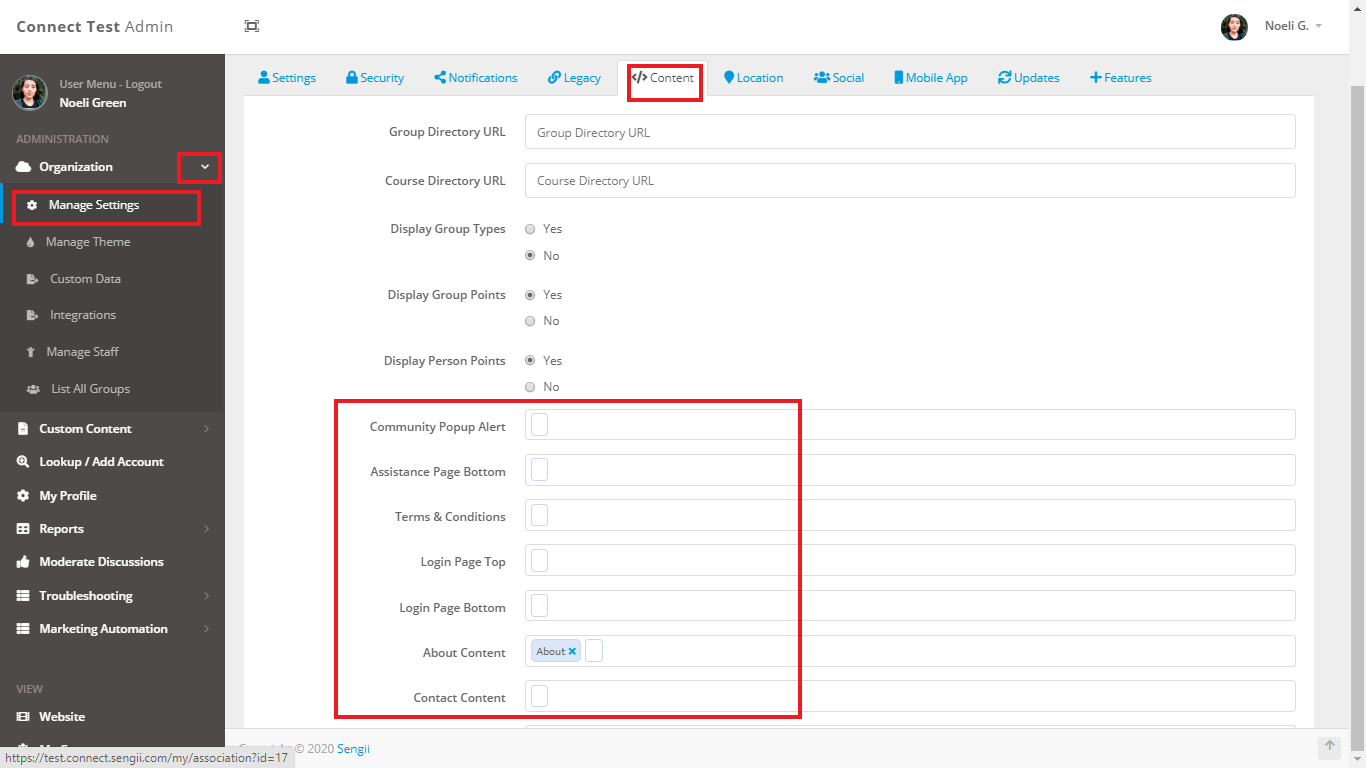Focus the Group Directory URL field
The image size is (1366, 768).
[x=910, y=132]
